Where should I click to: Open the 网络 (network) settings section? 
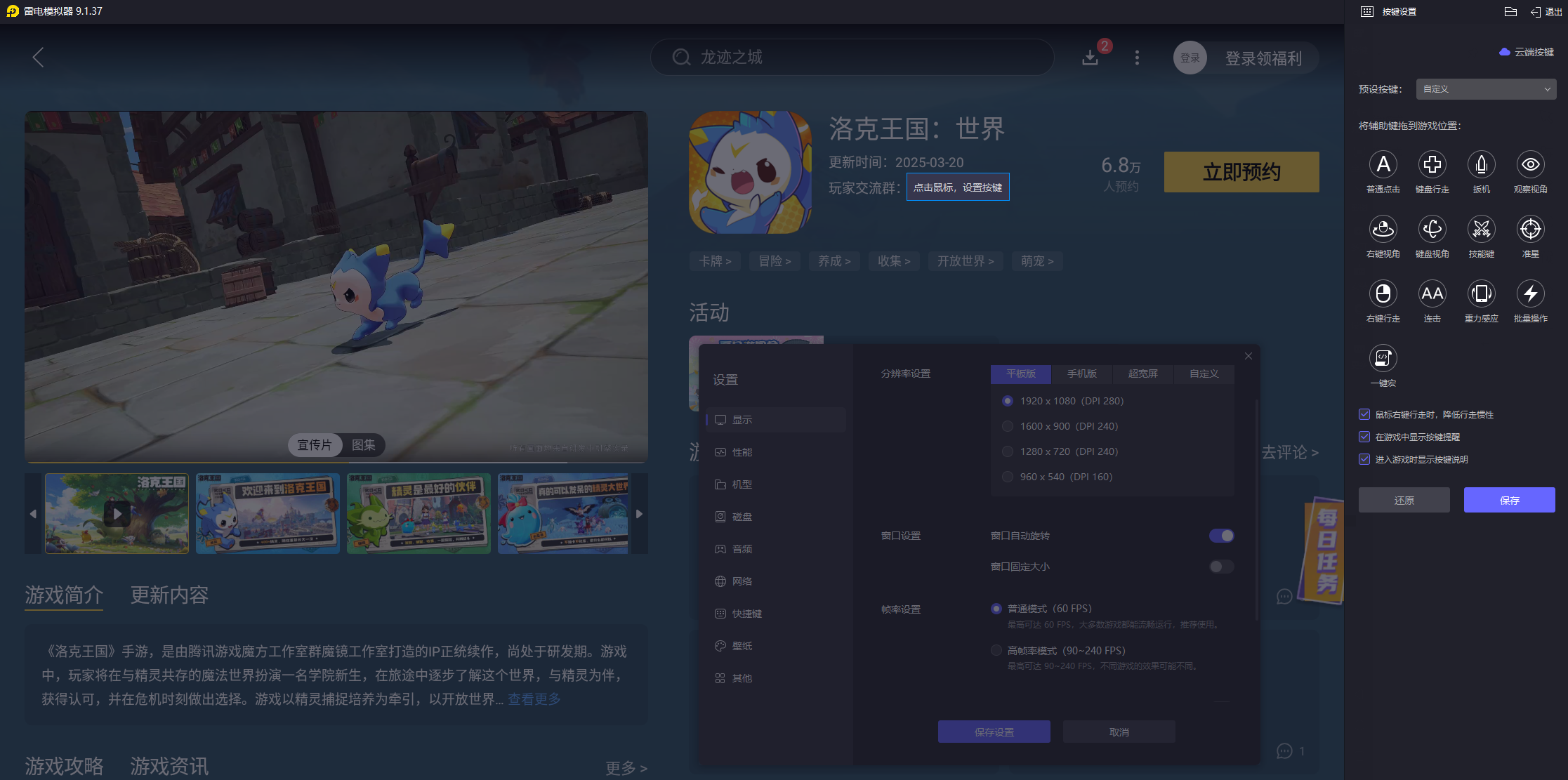click(743, 581)
